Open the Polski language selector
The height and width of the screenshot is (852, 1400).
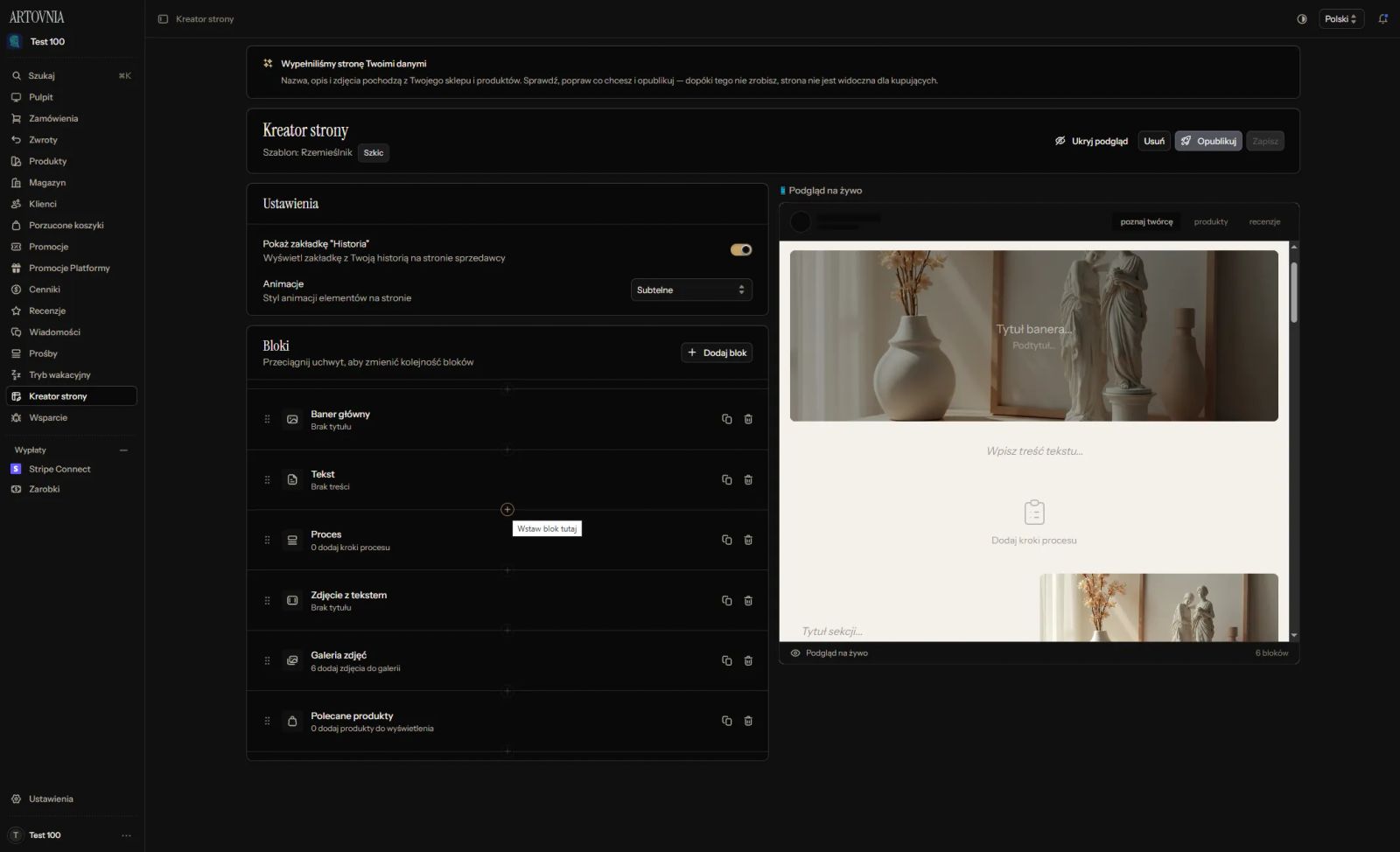click(1341, 19)
